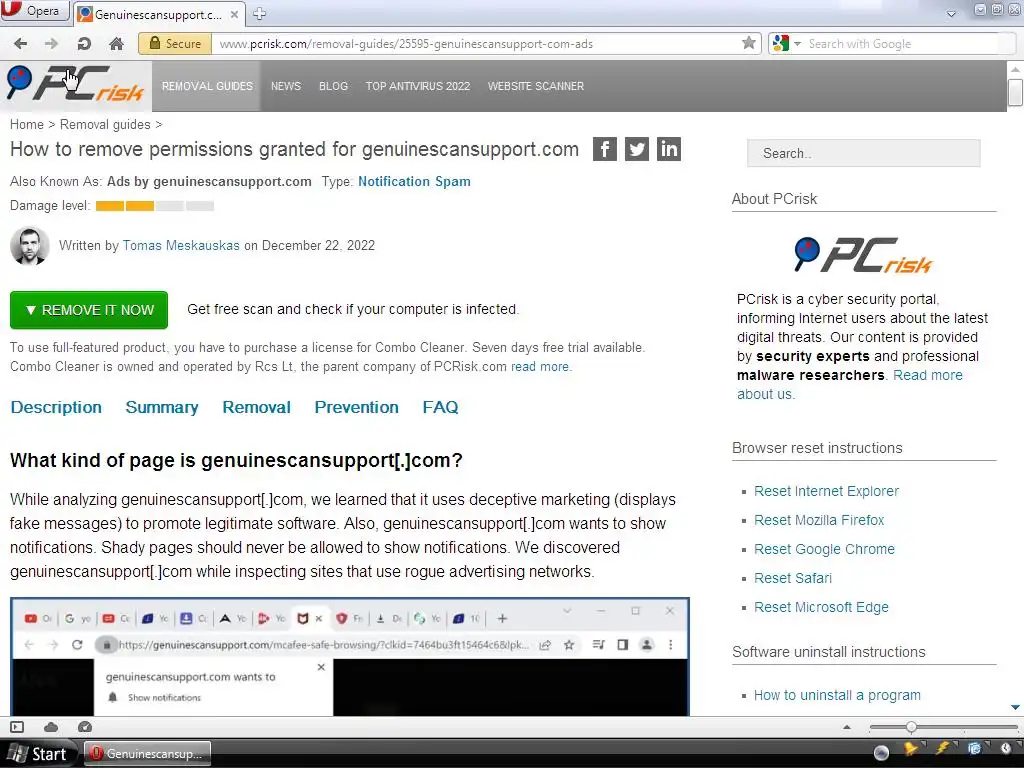Open Top Antivirus 2022 menu item
This screenshot has height=768, width=1024.
click(x=418, y=86)
